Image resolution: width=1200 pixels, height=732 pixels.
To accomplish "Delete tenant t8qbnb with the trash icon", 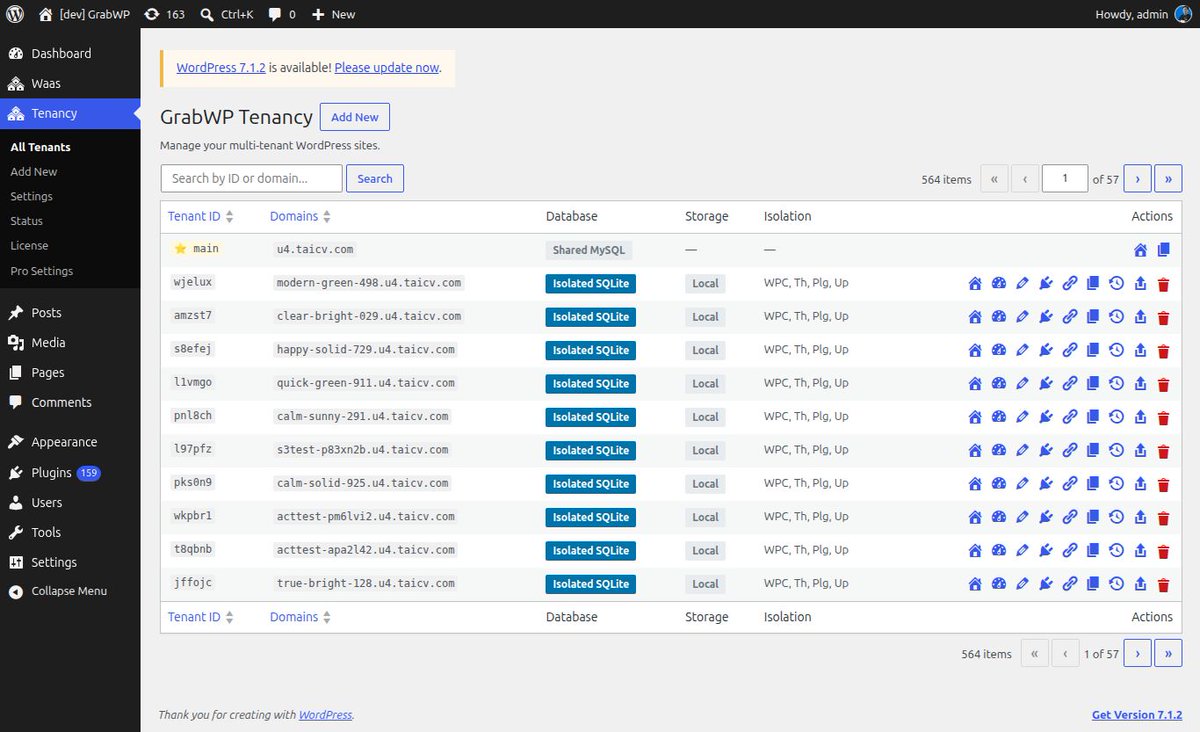I will (1163, 551).
